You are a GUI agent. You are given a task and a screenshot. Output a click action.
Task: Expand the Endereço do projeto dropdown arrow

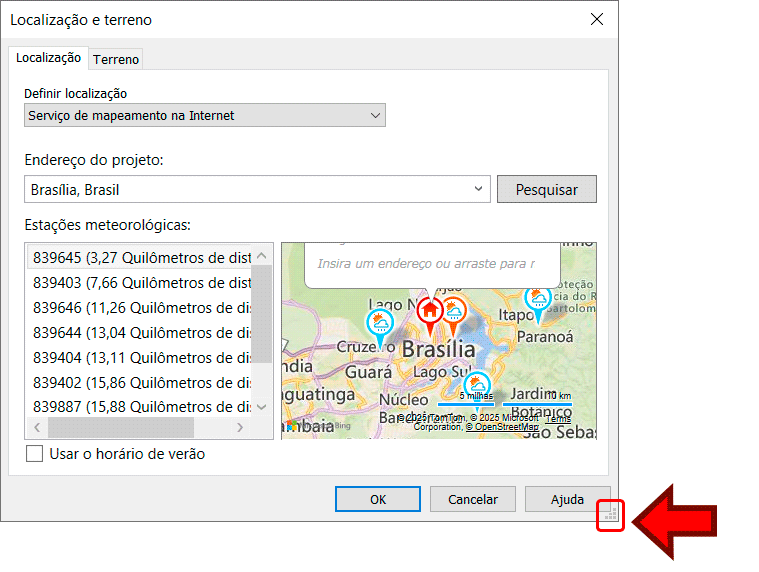click(x=478, y=189)
